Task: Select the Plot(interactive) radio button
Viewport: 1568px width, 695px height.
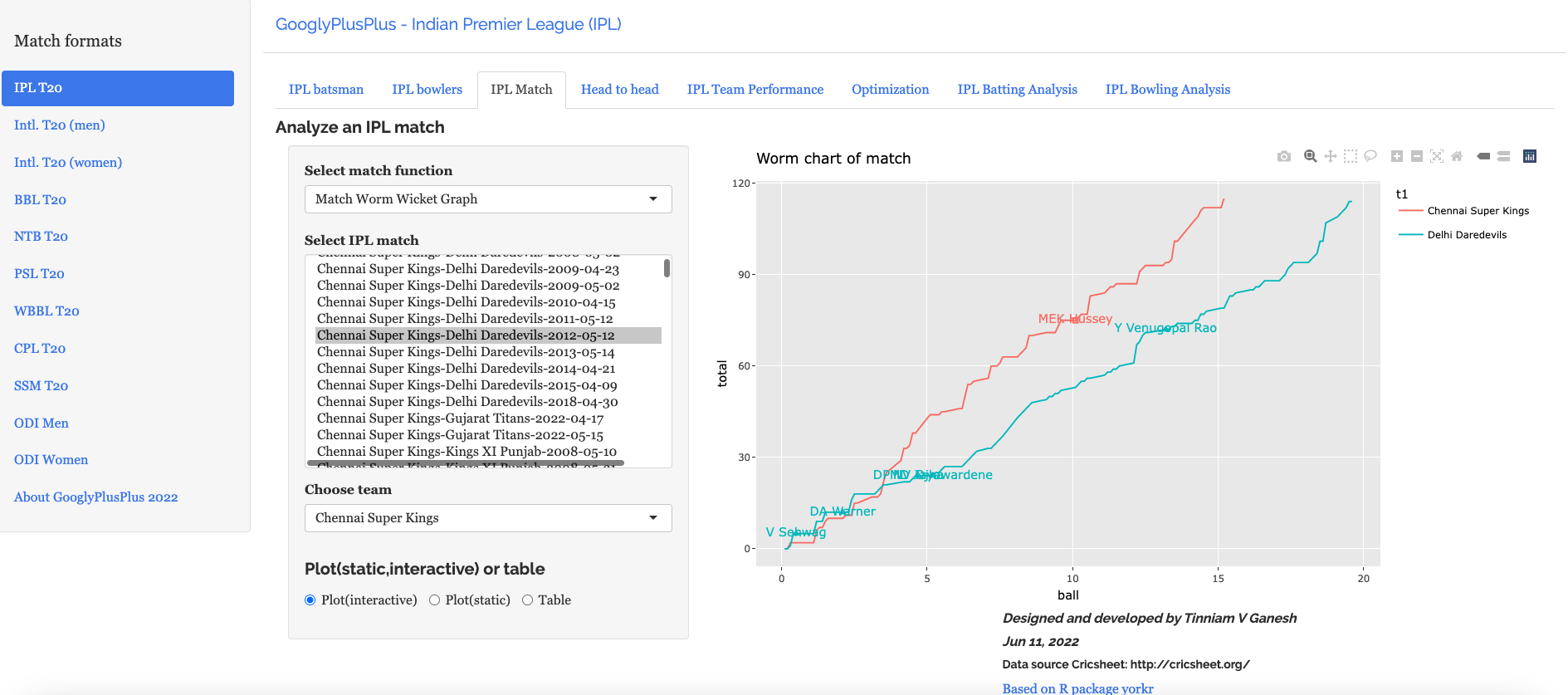Action: [310, 600]
